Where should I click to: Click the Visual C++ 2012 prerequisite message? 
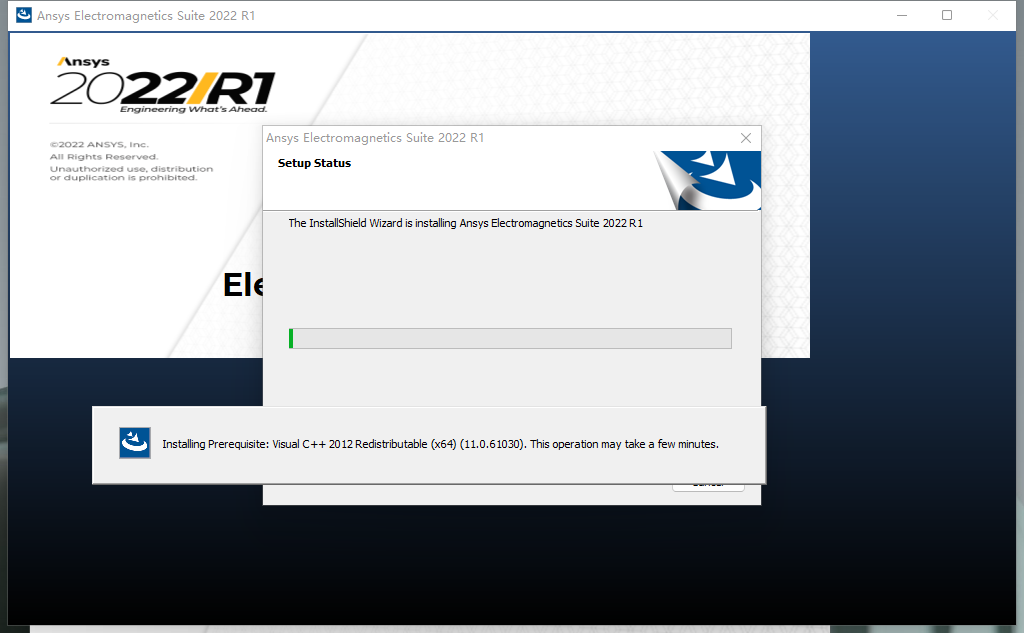click(x=440, y=444)
